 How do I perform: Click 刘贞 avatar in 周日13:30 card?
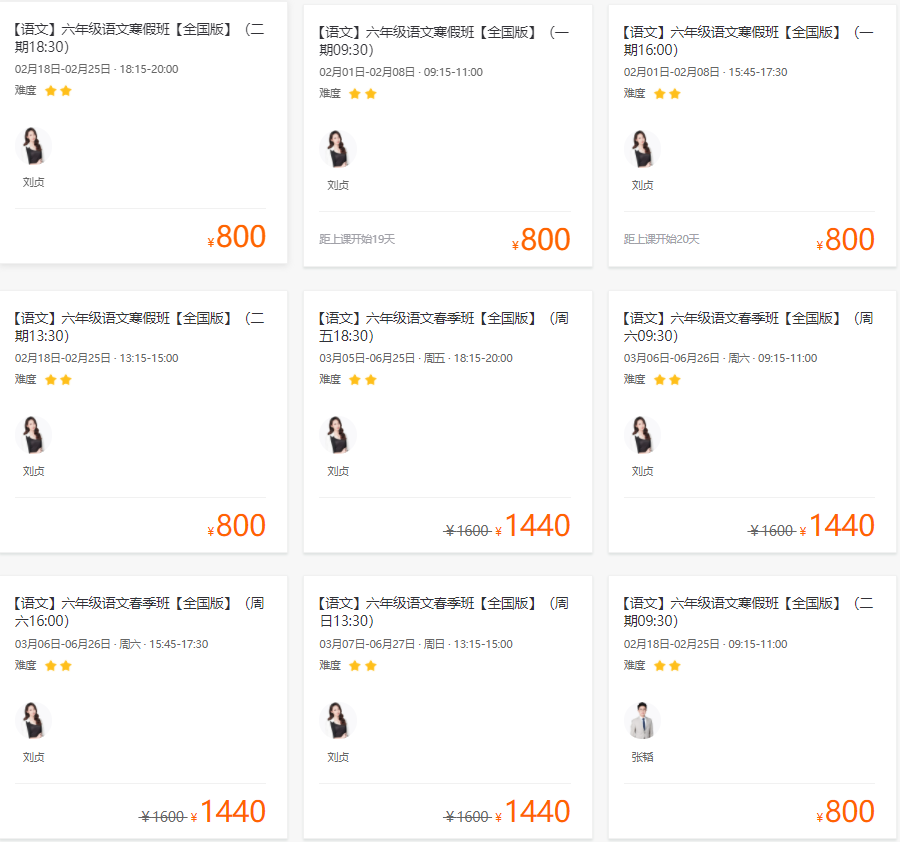point(338,721)
